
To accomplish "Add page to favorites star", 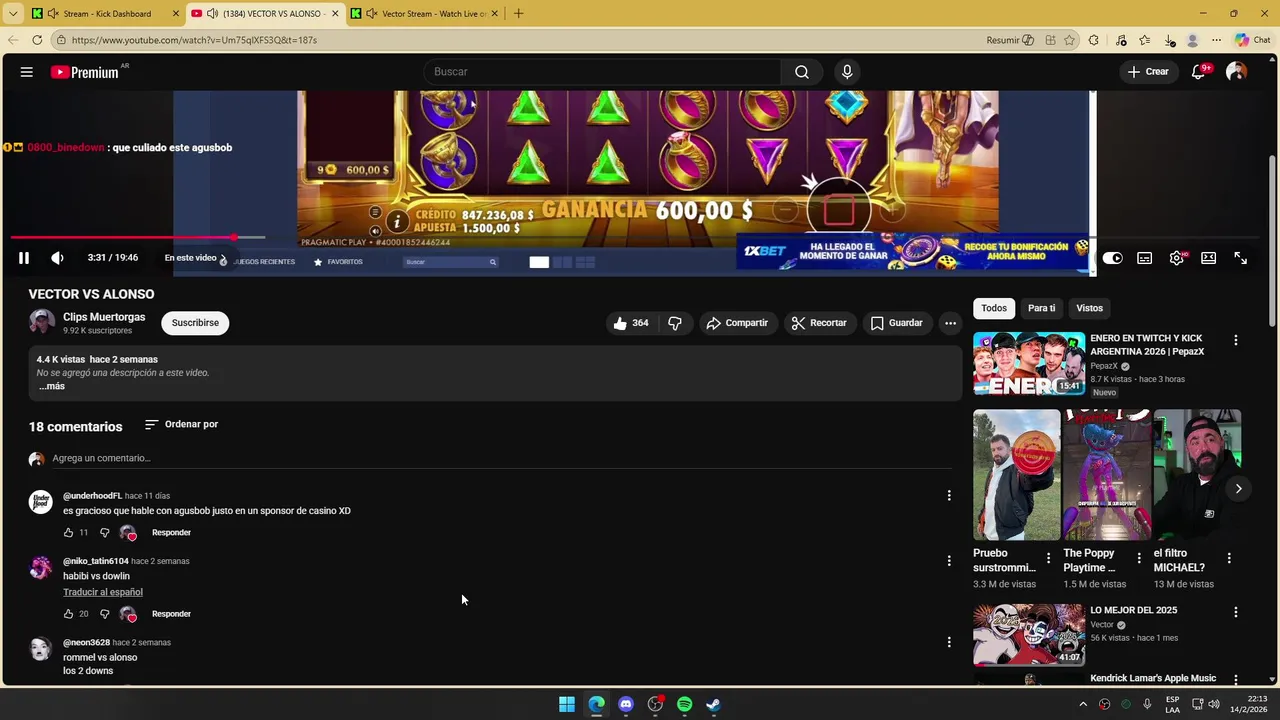I will pos(1070,40).
